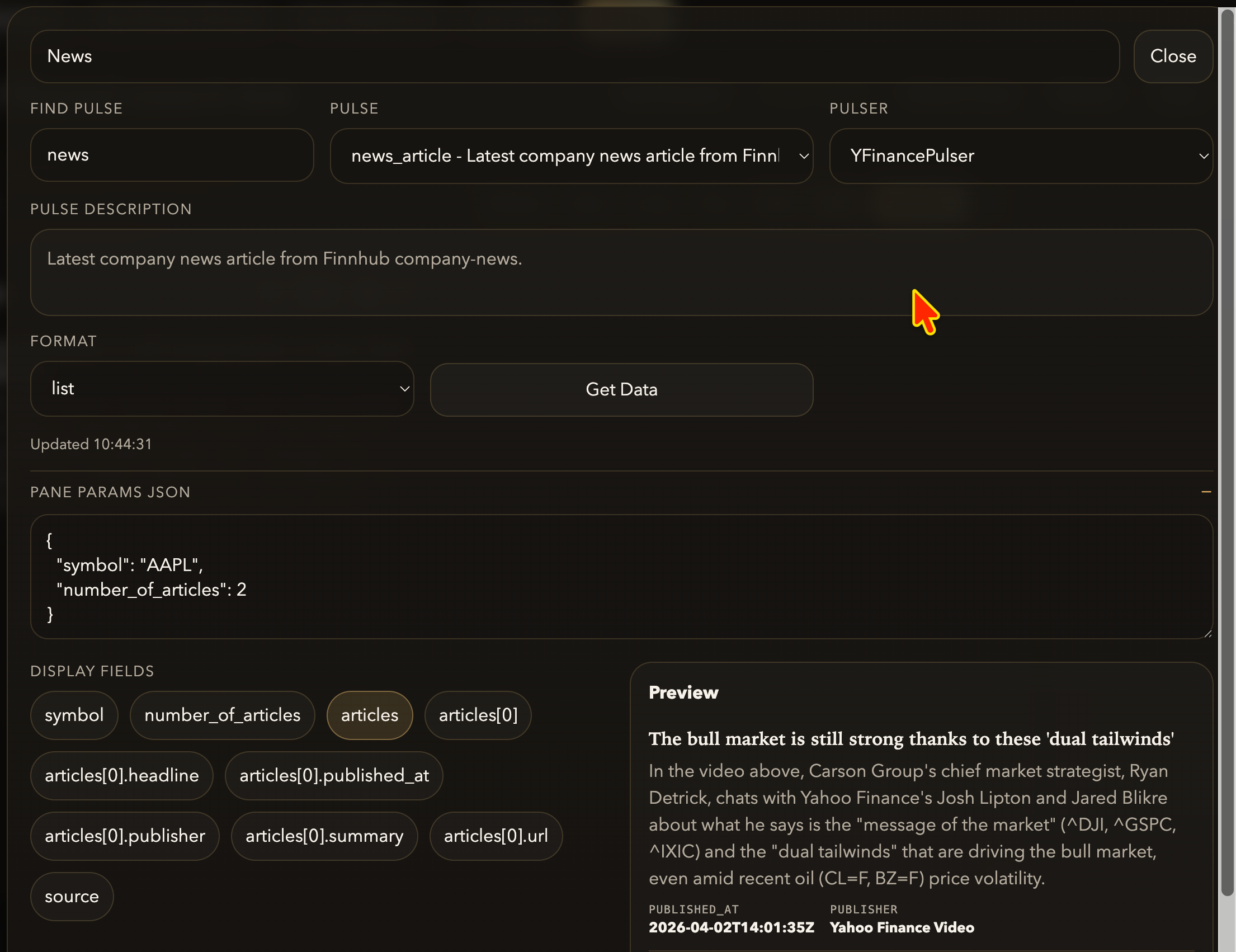The width and height of the screenshot is (1236, 952).
Task: Expand the Format list dropdown
Action: tap(222, 389)
